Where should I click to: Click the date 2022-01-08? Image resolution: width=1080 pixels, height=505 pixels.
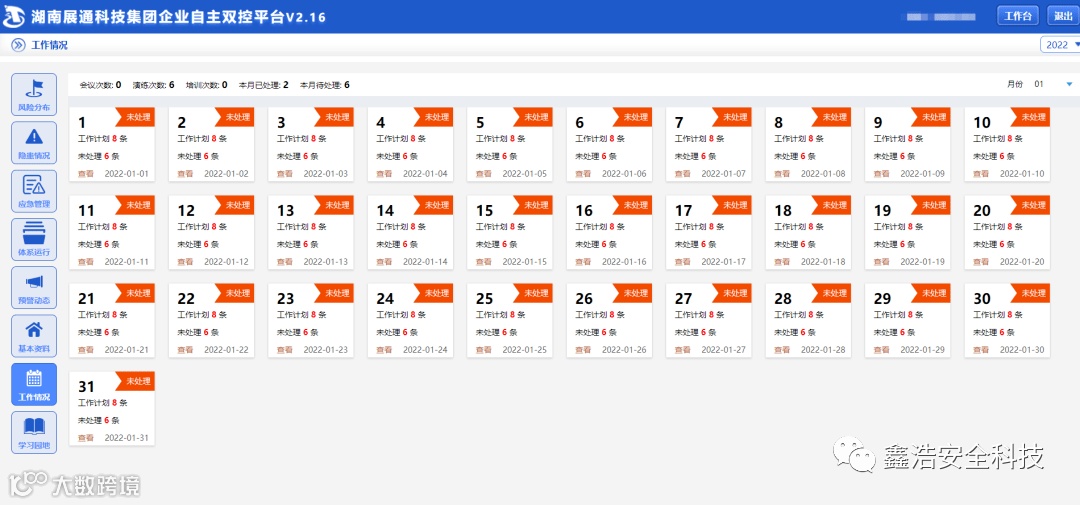coord(823,174)
